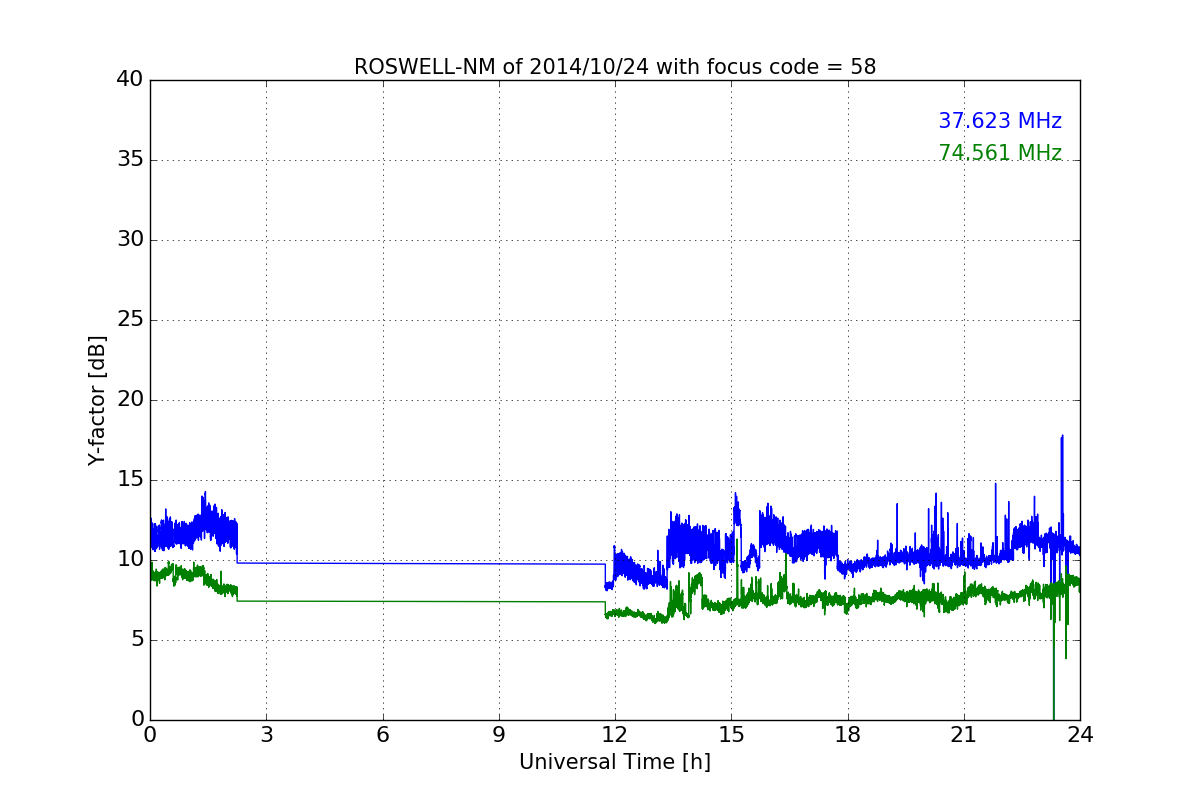Click the y-axis tick label '20'
Image resolution: width=1200 pixels, height=800 pixels.
click(130, 400)
